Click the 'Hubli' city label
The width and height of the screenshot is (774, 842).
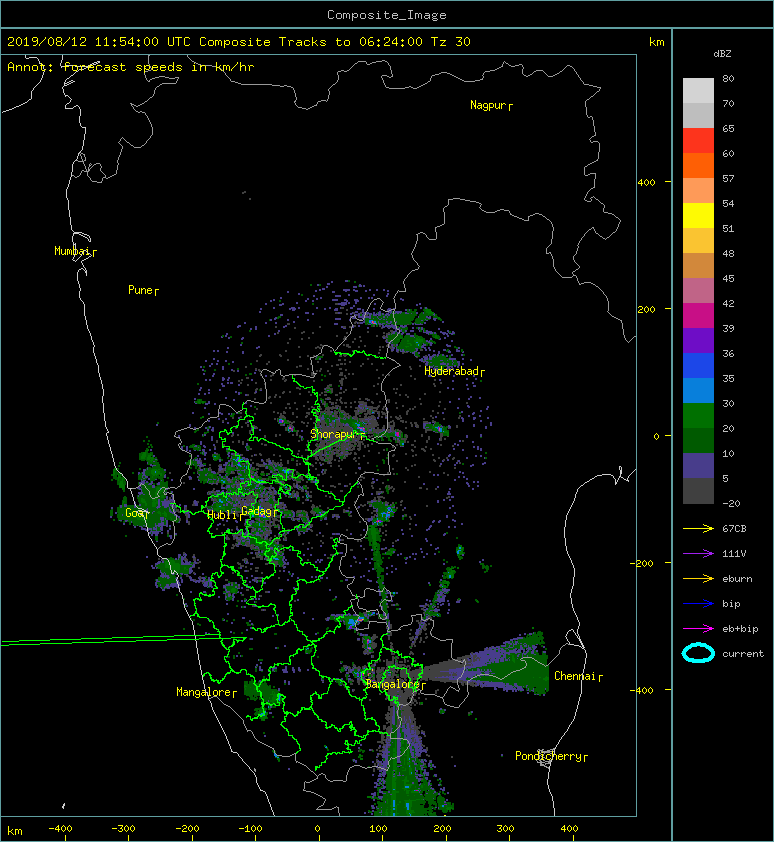click(222, 515)
